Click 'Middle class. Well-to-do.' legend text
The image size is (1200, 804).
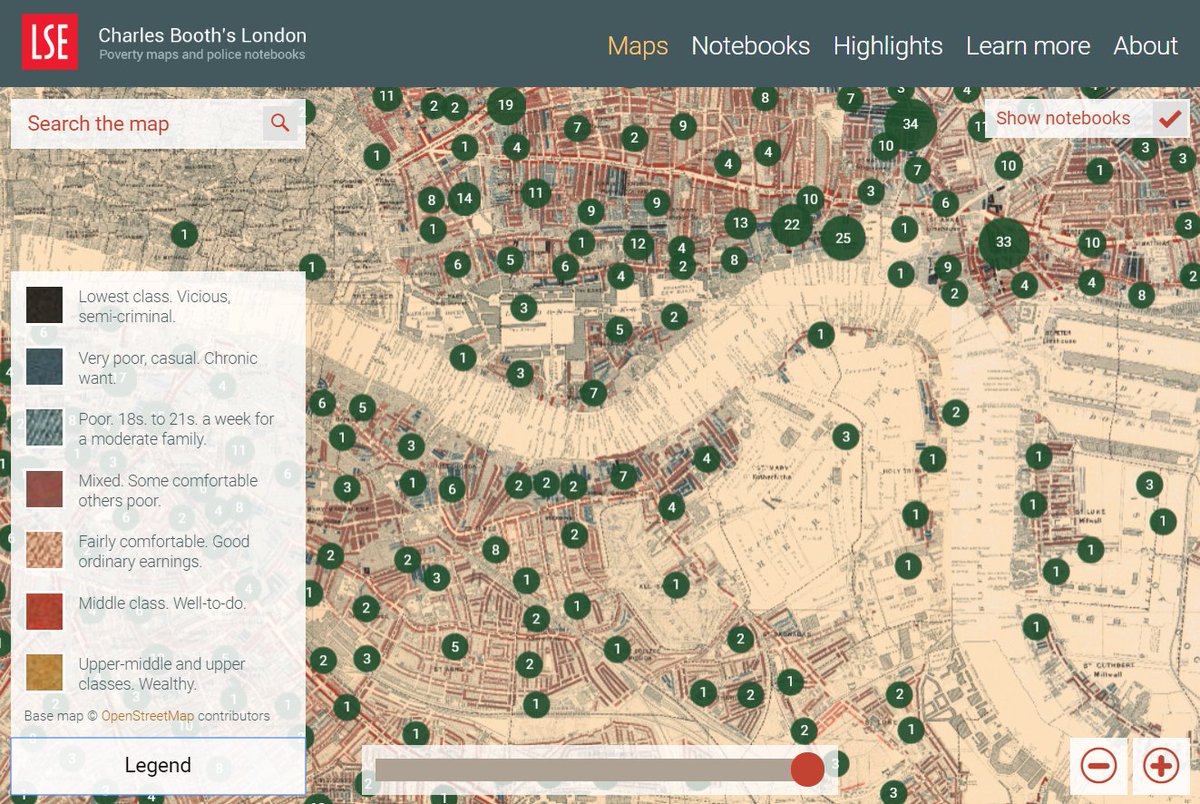[162, 604]
